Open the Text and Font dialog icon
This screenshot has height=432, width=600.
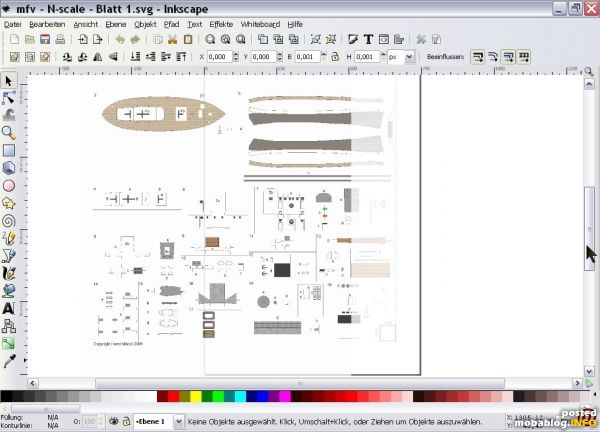368,39
